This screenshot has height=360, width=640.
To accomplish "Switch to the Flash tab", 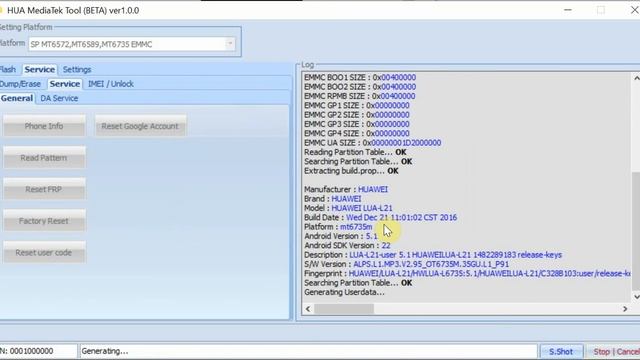I will click(8, 69).
